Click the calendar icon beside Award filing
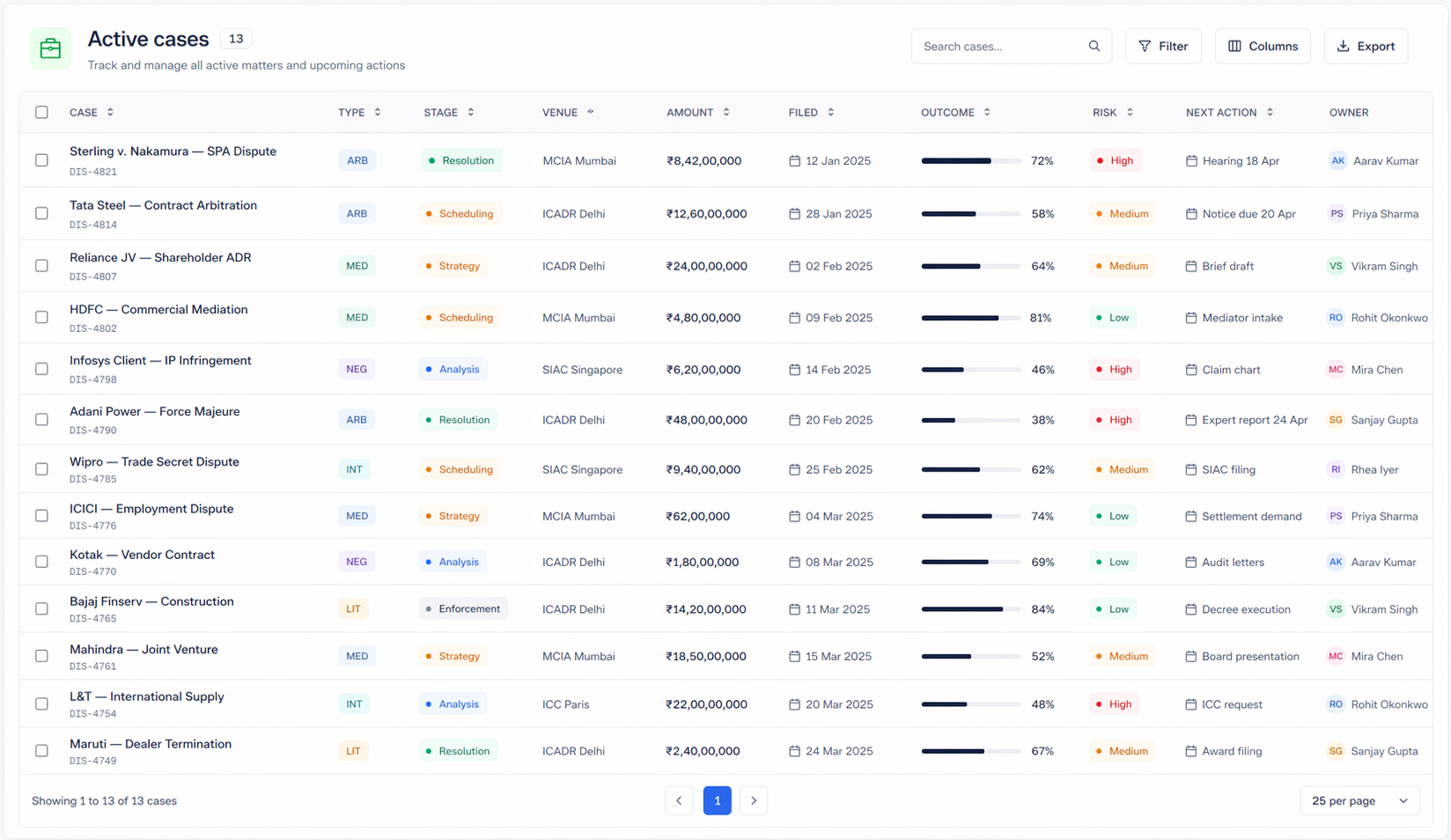1451x840 pixels. coord(1191,751)
